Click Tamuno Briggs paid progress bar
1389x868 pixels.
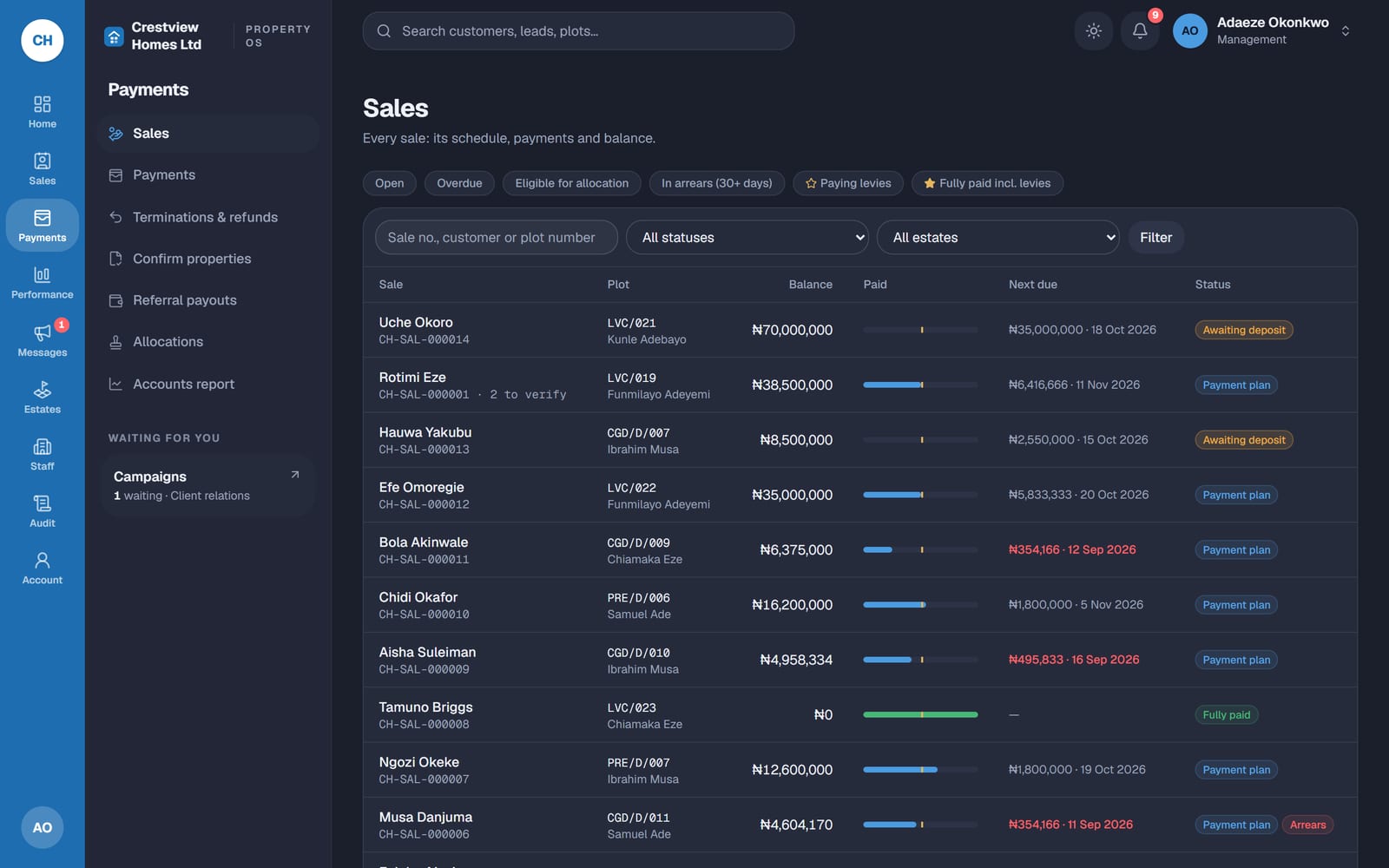[920, 714]
